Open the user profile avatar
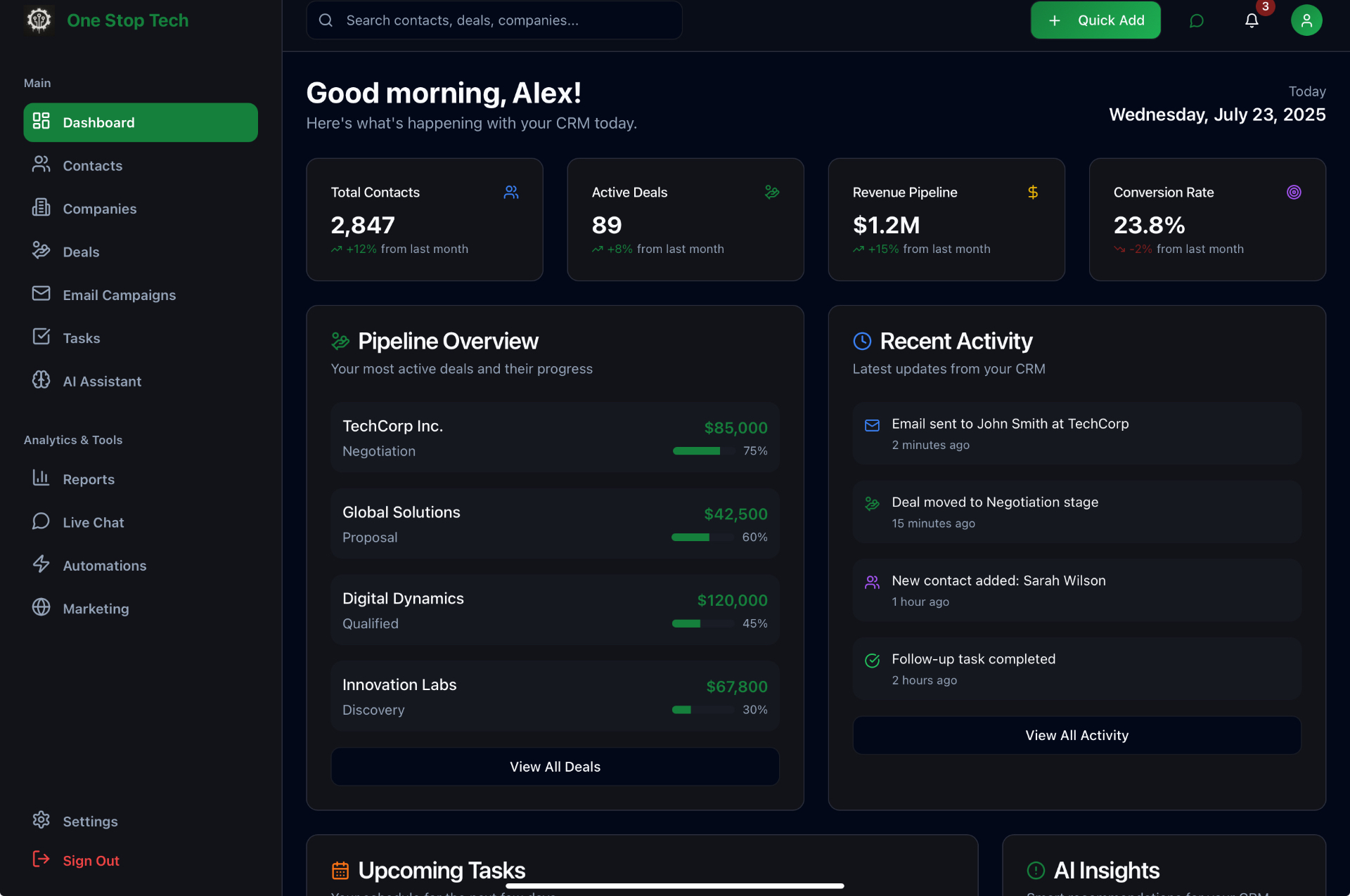Viewport: 1350px width, 896px height. click(x=1306, y=20)
